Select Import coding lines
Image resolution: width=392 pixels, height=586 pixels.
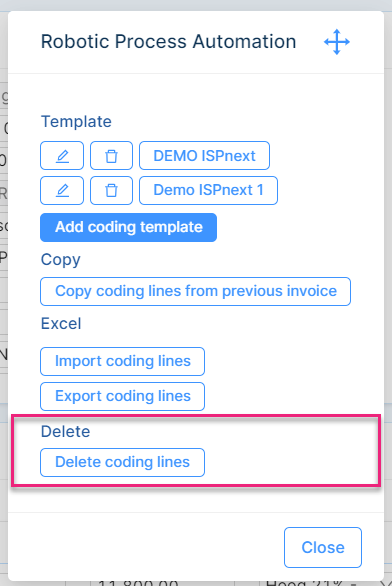tap(123, 361)
